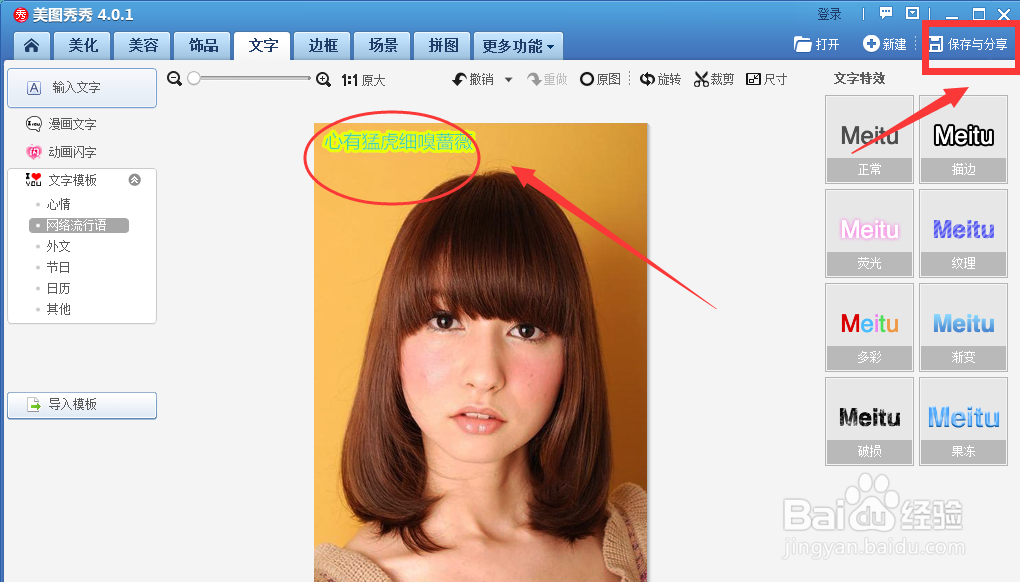The height and width of the screenshot is (582, 1020).
Task: Click the 登录 link
Action: click(829, 14)
